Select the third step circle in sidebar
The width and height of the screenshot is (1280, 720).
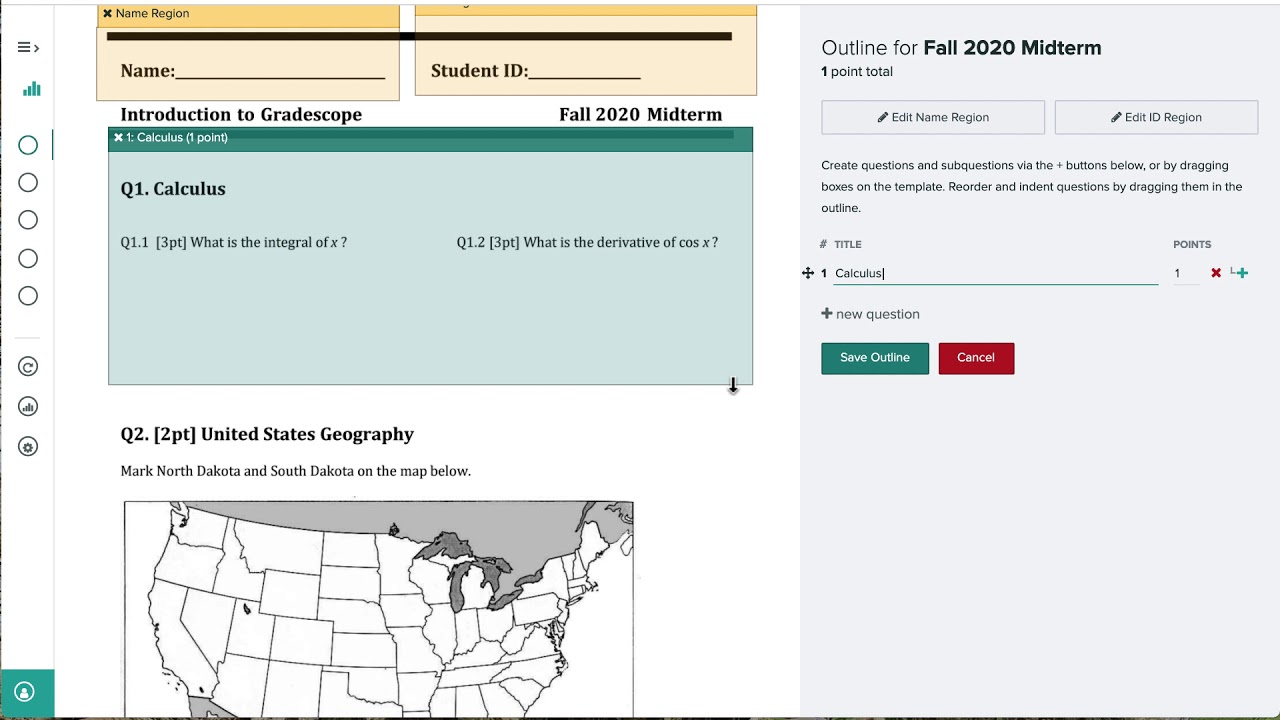tap(28, 220)
